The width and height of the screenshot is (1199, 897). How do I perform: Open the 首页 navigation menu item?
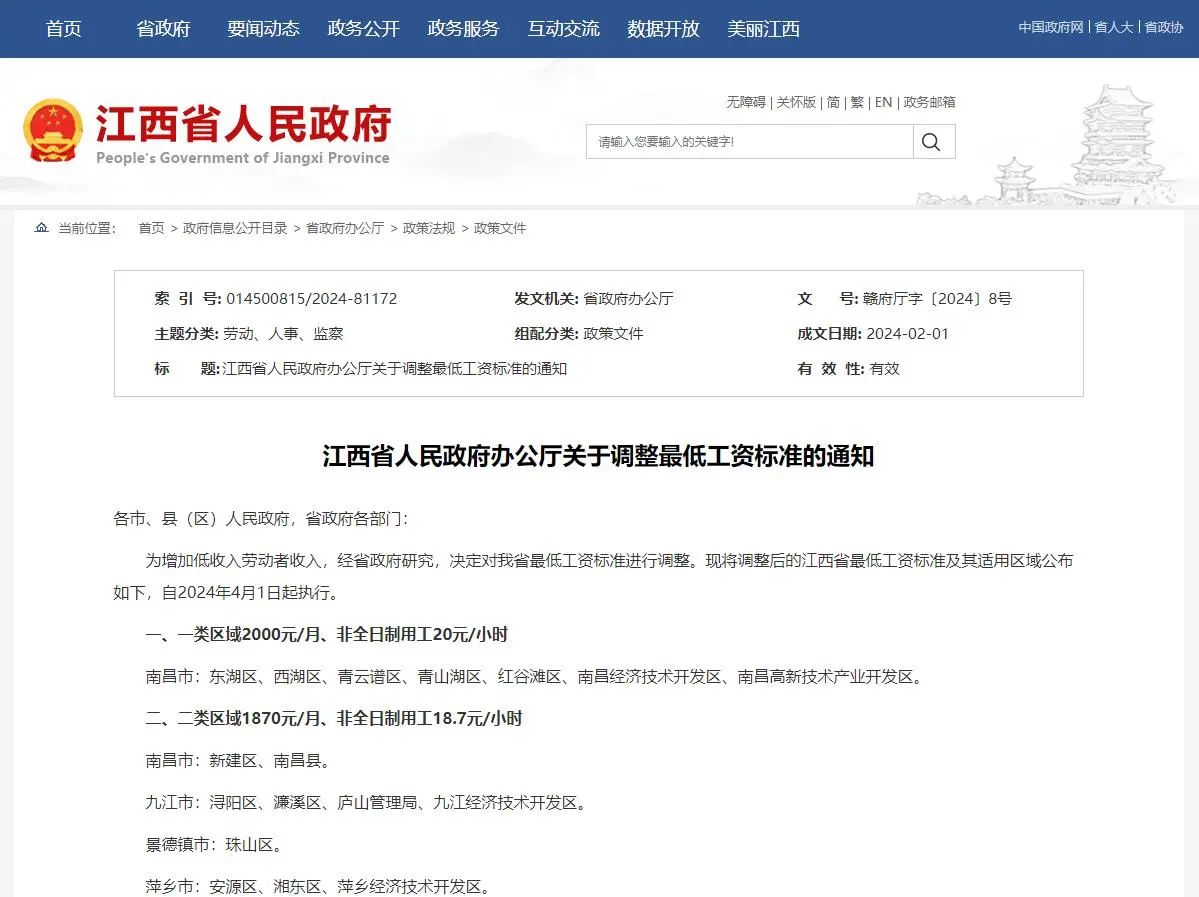[64, 29]
